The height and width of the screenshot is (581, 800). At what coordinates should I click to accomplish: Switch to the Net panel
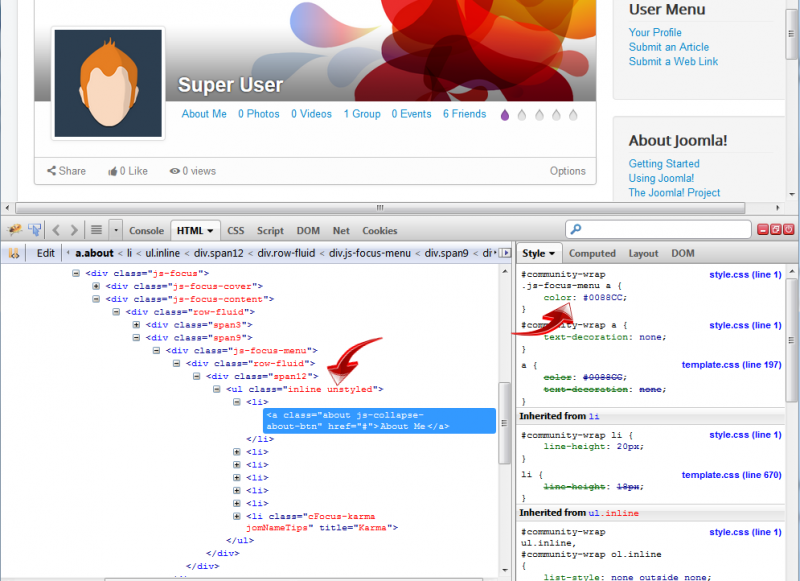(x=341, y=231)
